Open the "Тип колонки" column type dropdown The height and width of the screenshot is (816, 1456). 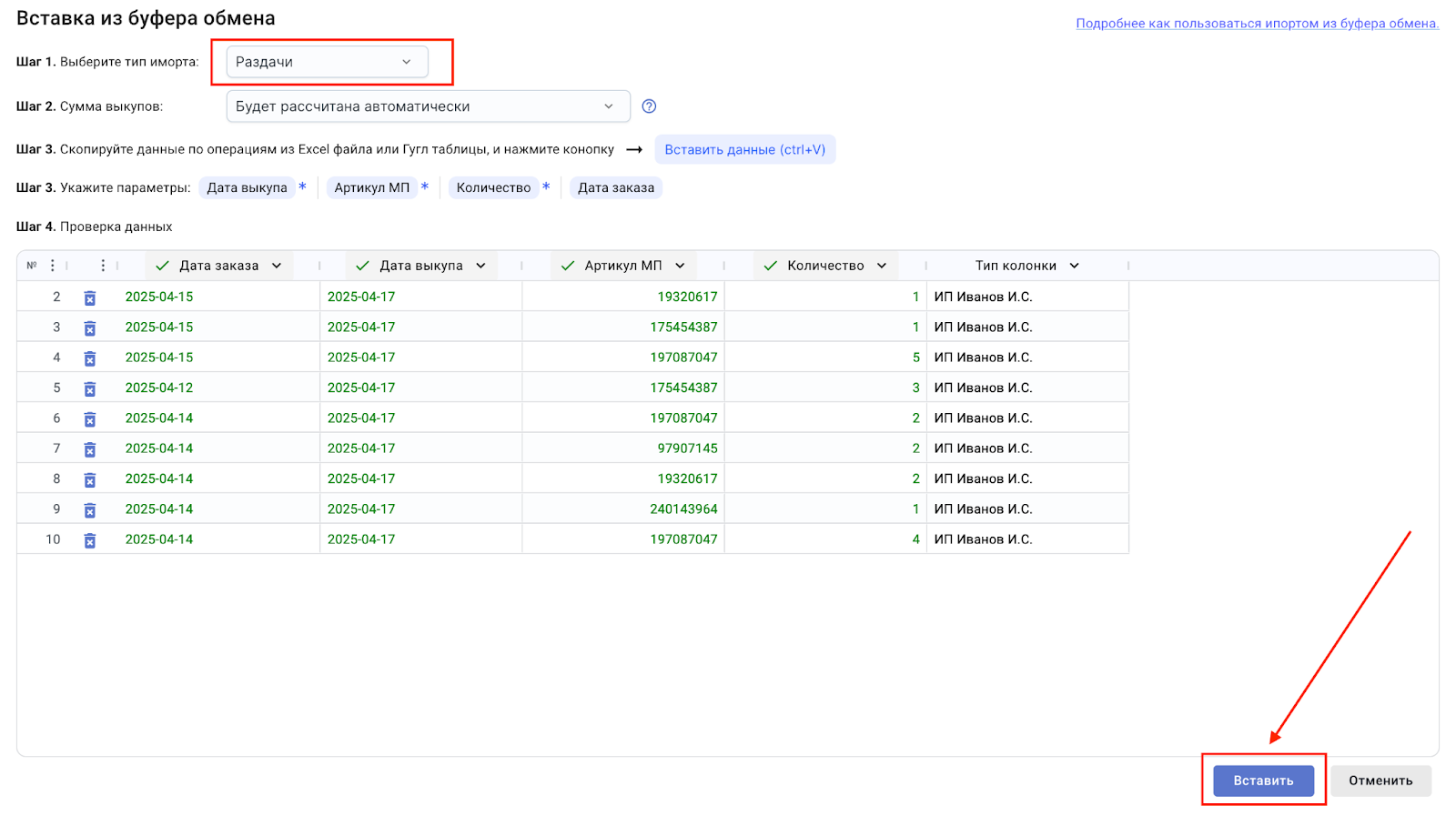tap(1026, 266)
